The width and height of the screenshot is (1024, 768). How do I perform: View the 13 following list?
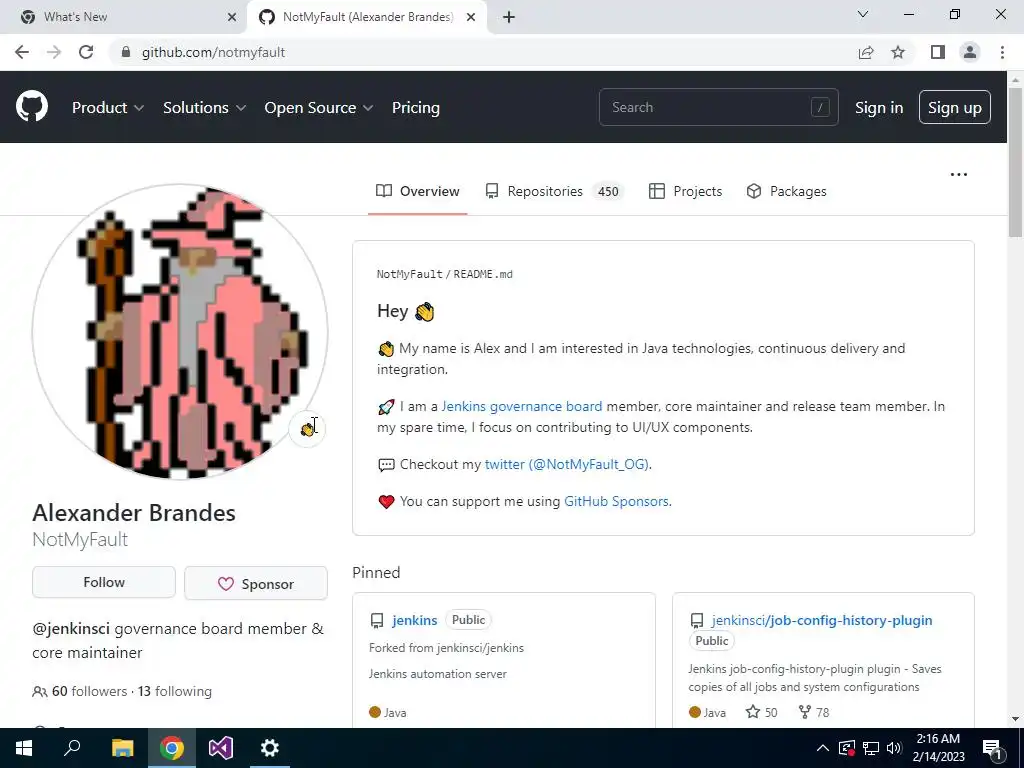[175, 691]
